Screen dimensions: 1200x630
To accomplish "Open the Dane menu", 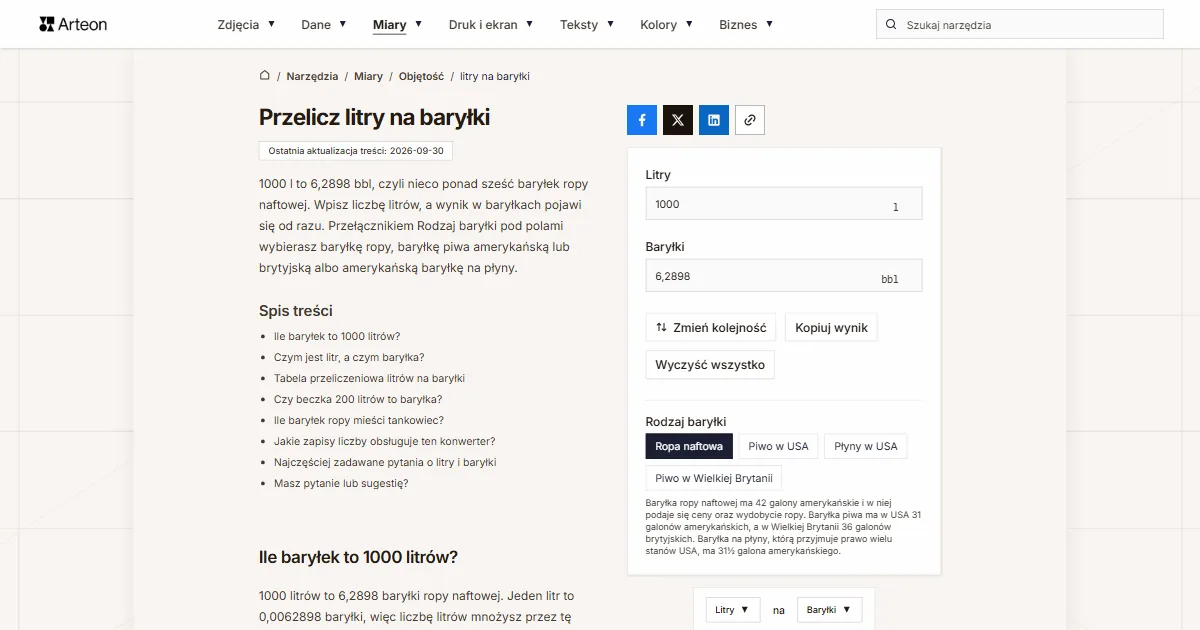I will click(324, 25).
